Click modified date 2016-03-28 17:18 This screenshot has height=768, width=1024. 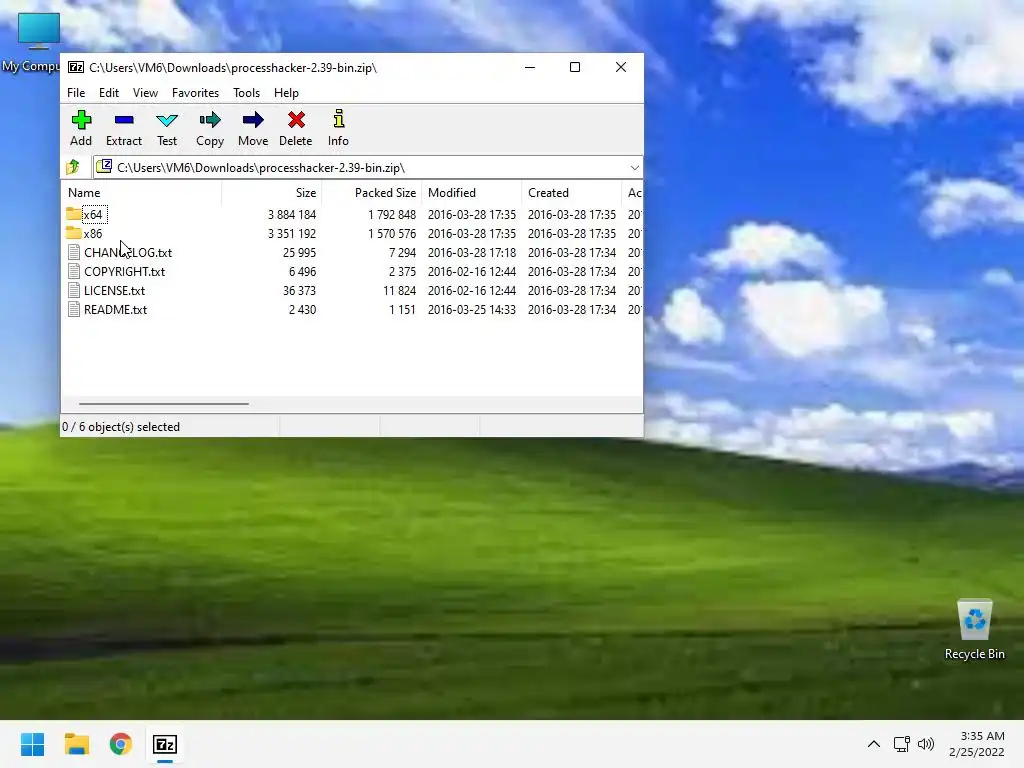pyautogui.click(x=472, y=252)
